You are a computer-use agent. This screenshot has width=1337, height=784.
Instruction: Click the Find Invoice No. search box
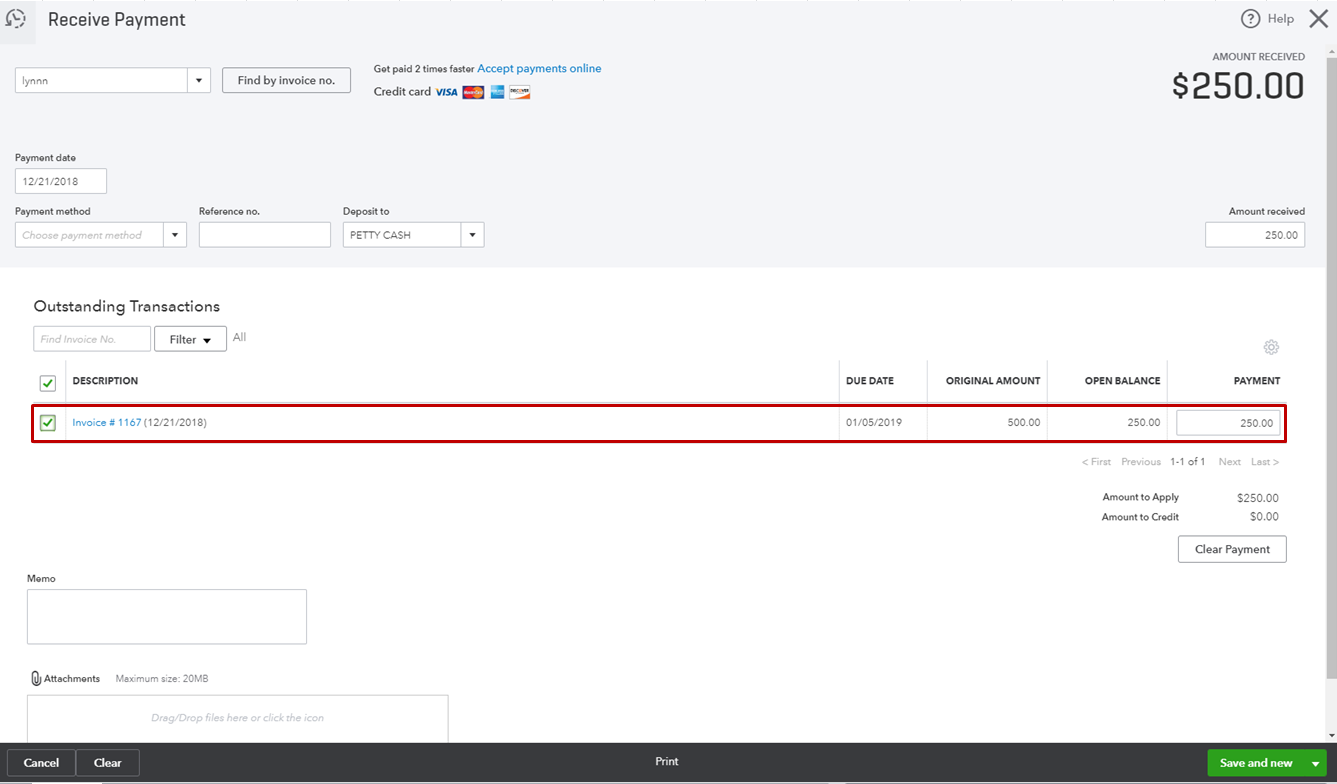92,339
